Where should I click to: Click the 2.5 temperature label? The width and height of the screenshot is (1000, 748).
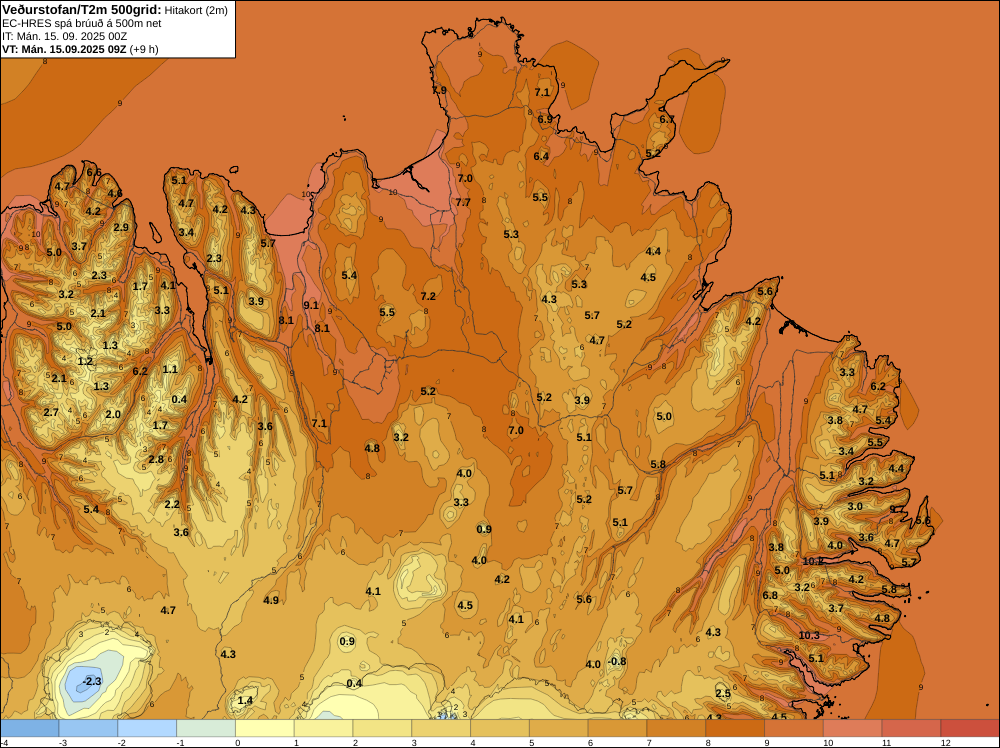point(723,694)
